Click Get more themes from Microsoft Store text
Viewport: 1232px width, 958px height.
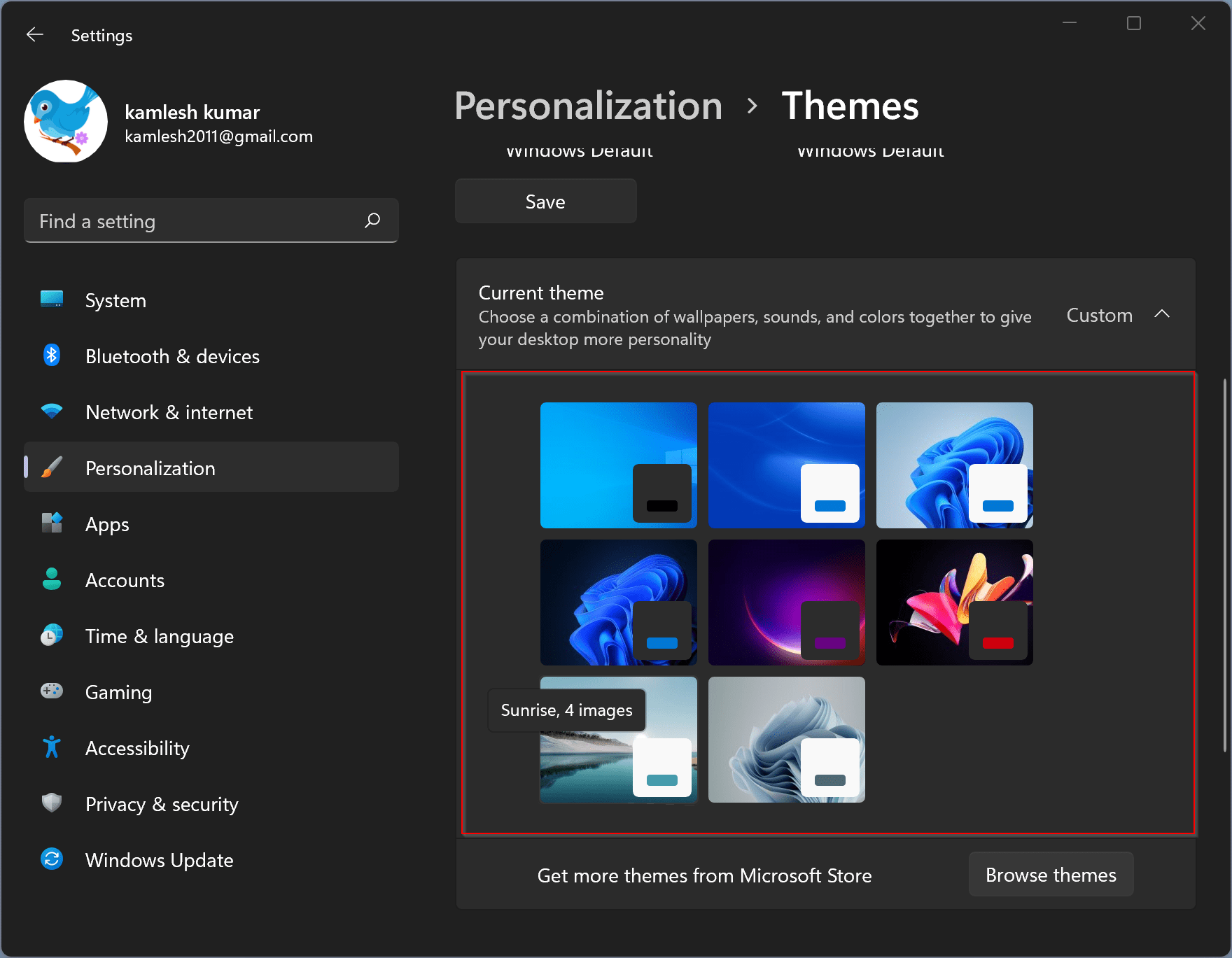pos(705,875)
